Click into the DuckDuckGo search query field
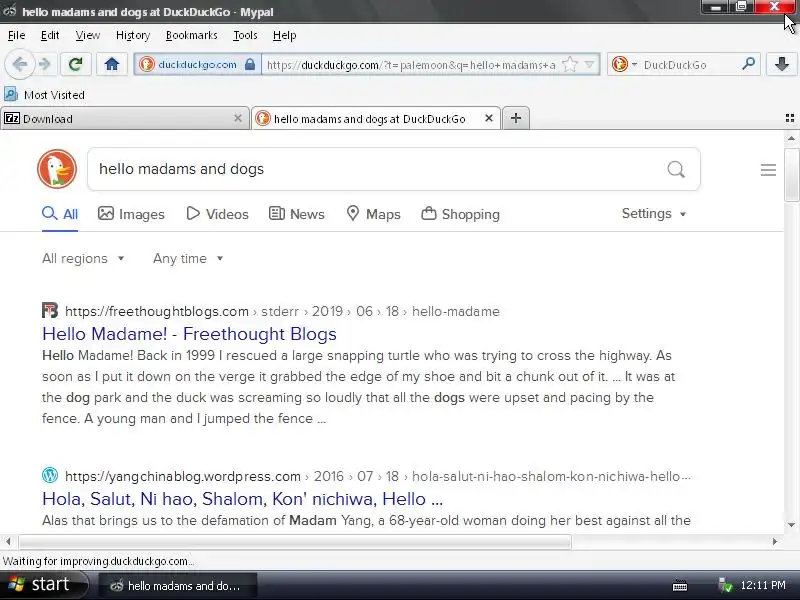This screenshot has width=800, height=600. click(378, 169)
